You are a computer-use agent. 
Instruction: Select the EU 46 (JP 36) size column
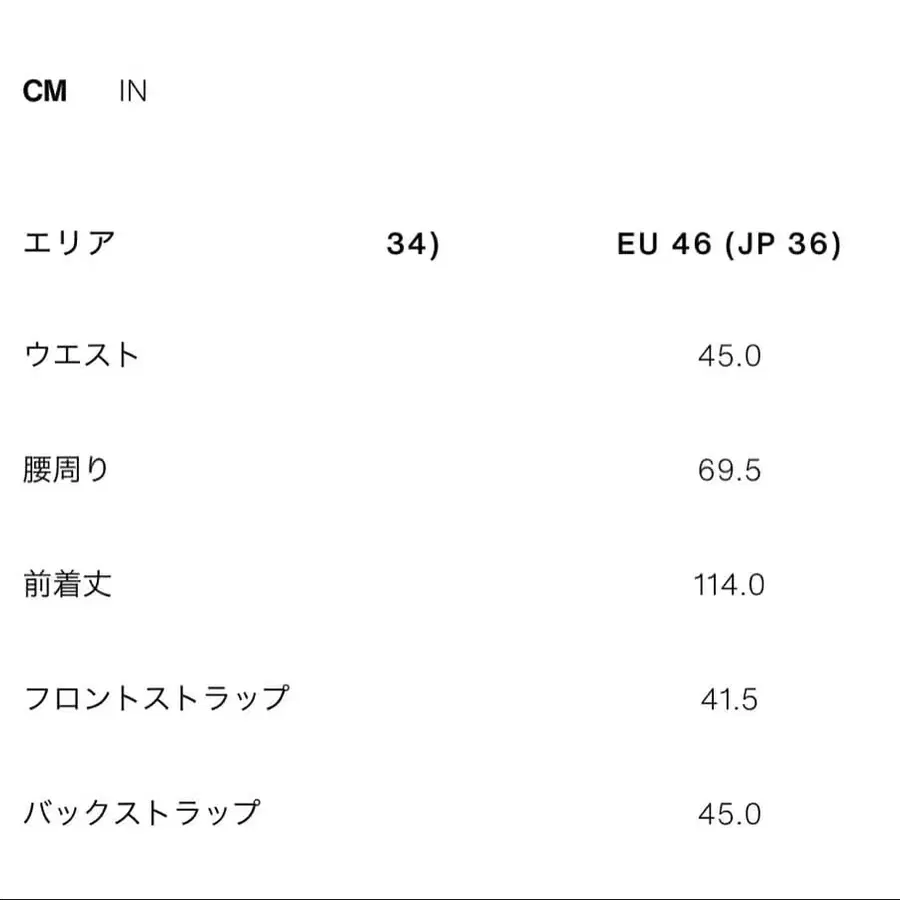pyautogui.click(x=732, y=240)
